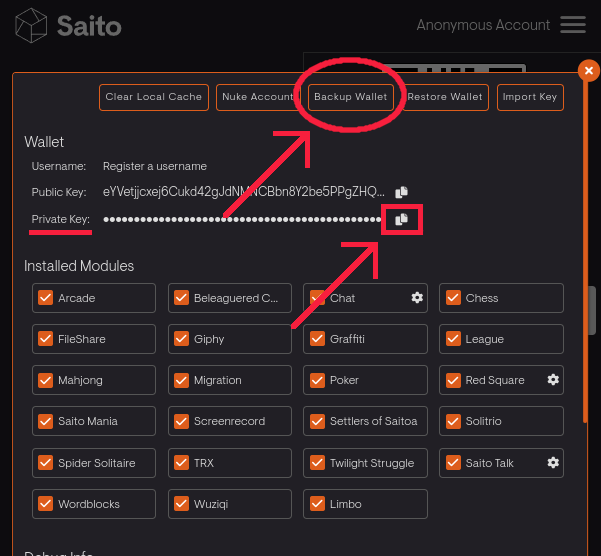The width and height of the screenshot is (601, 556).
Task: Disable the Migration module checkbox
Action: tap(181, 380)
